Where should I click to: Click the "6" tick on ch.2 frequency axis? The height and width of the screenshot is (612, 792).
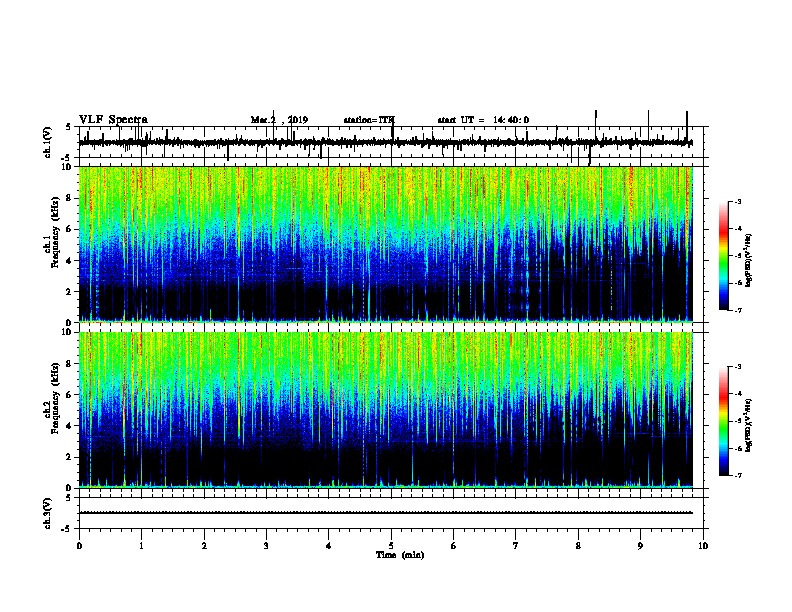pyautogui.click(x=69, y=394)
